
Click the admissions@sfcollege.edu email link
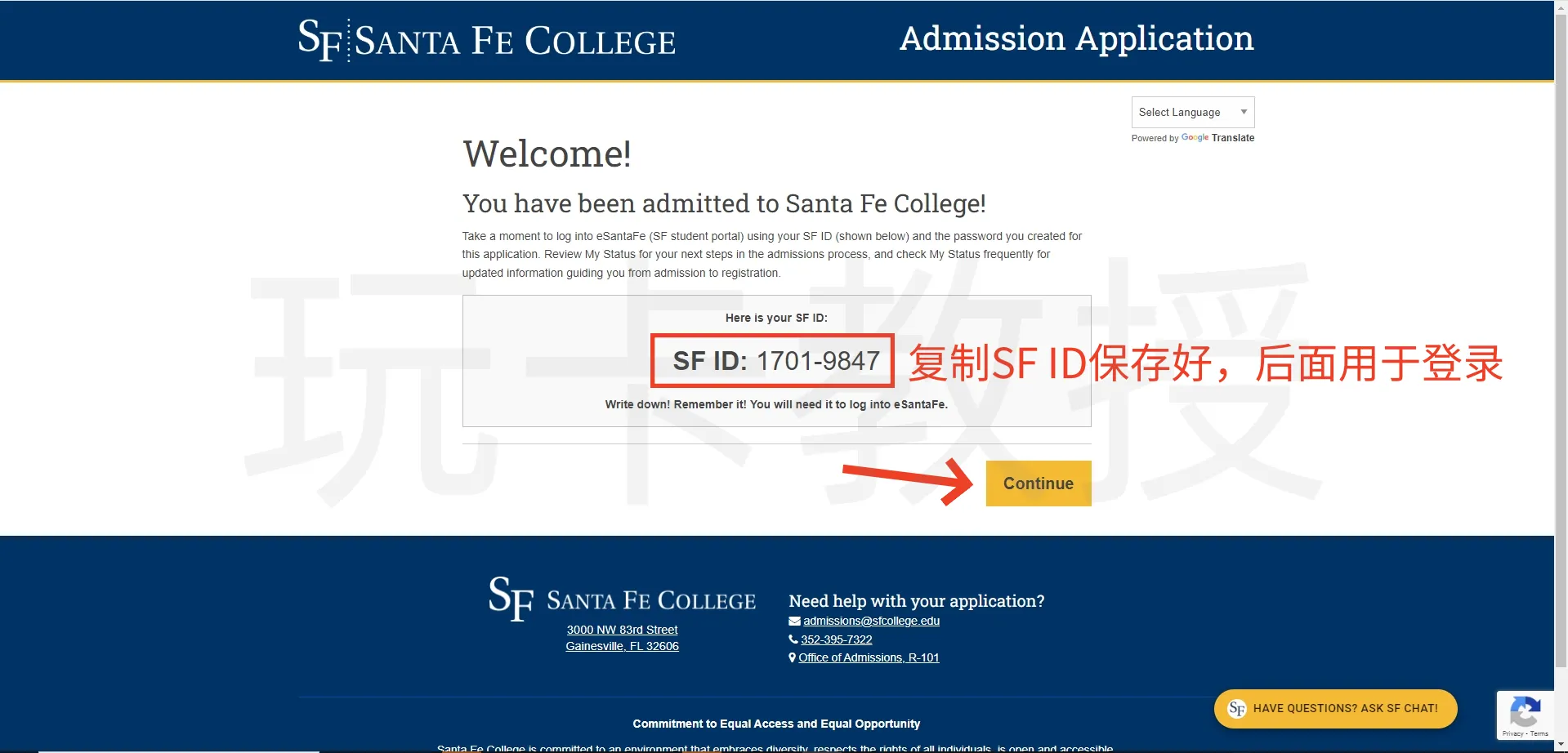[x=871, y=621]
